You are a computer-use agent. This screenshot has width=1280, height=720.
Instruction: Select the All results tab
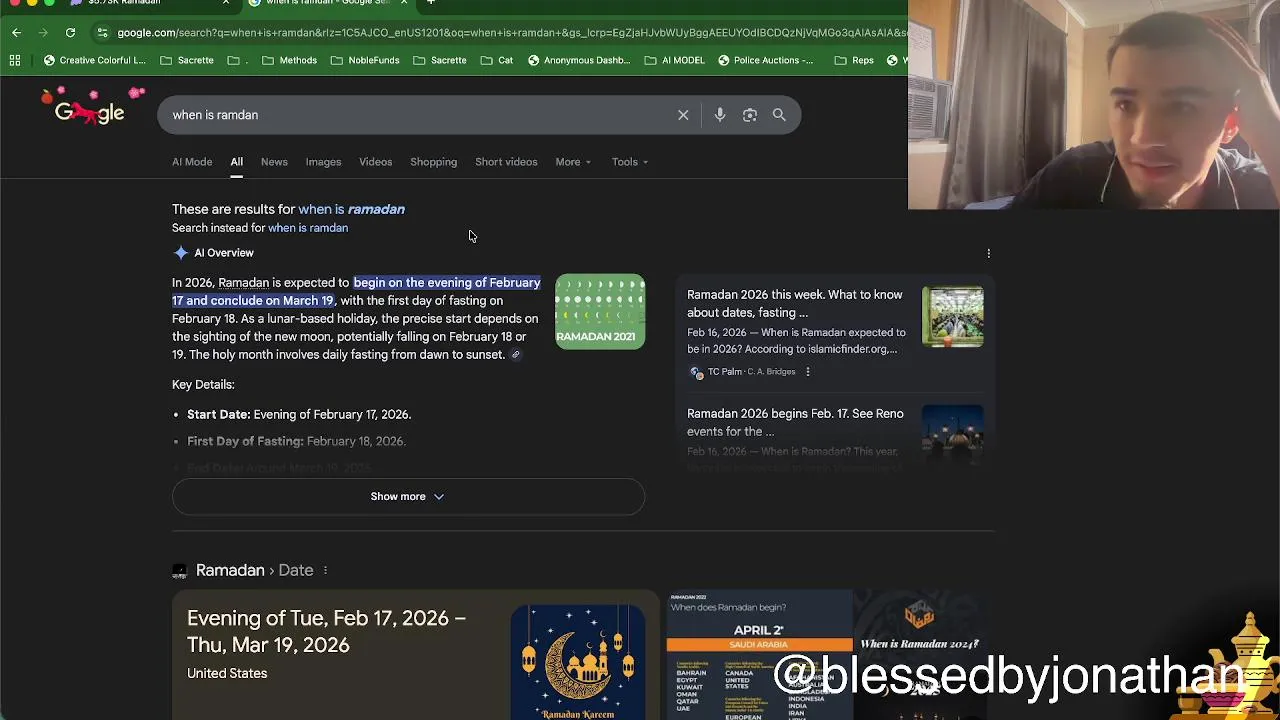coord(237,162)
